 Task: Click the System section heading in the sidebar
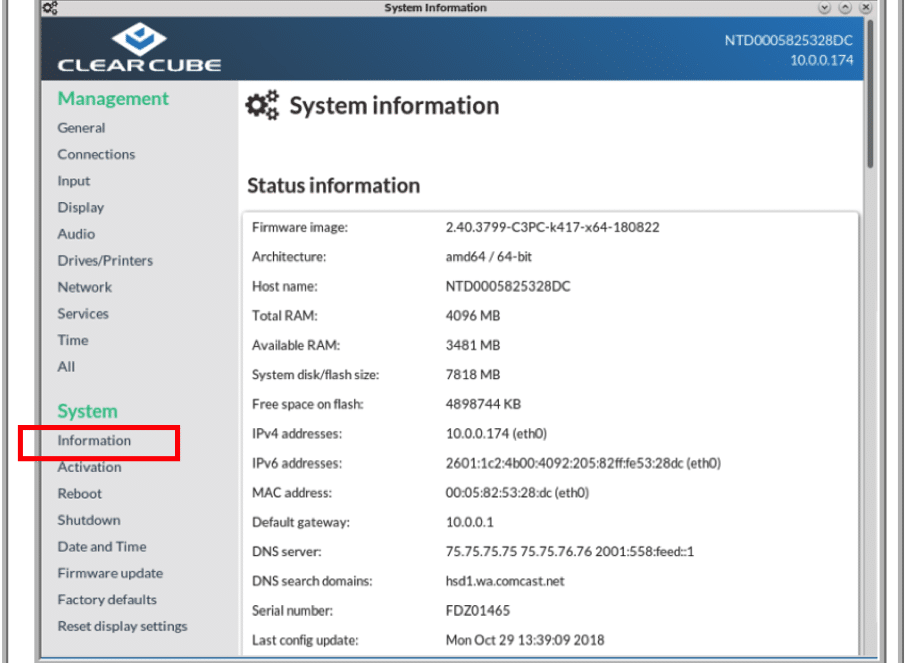(x=88, y=411)
